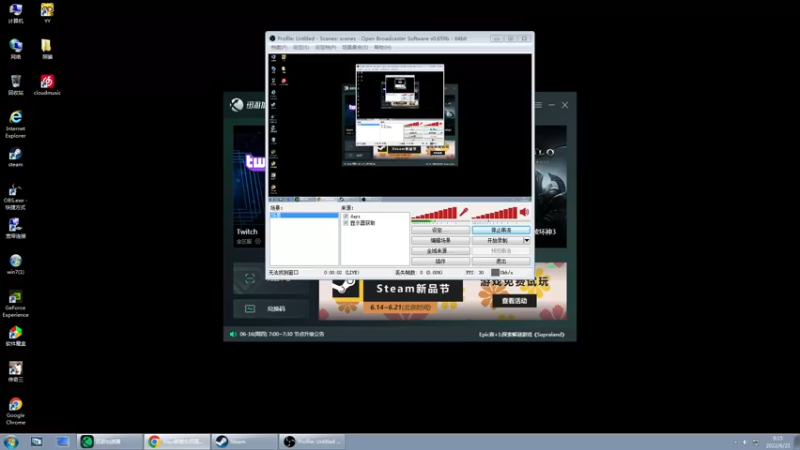Open the YY desktop icon

point(47,14)
